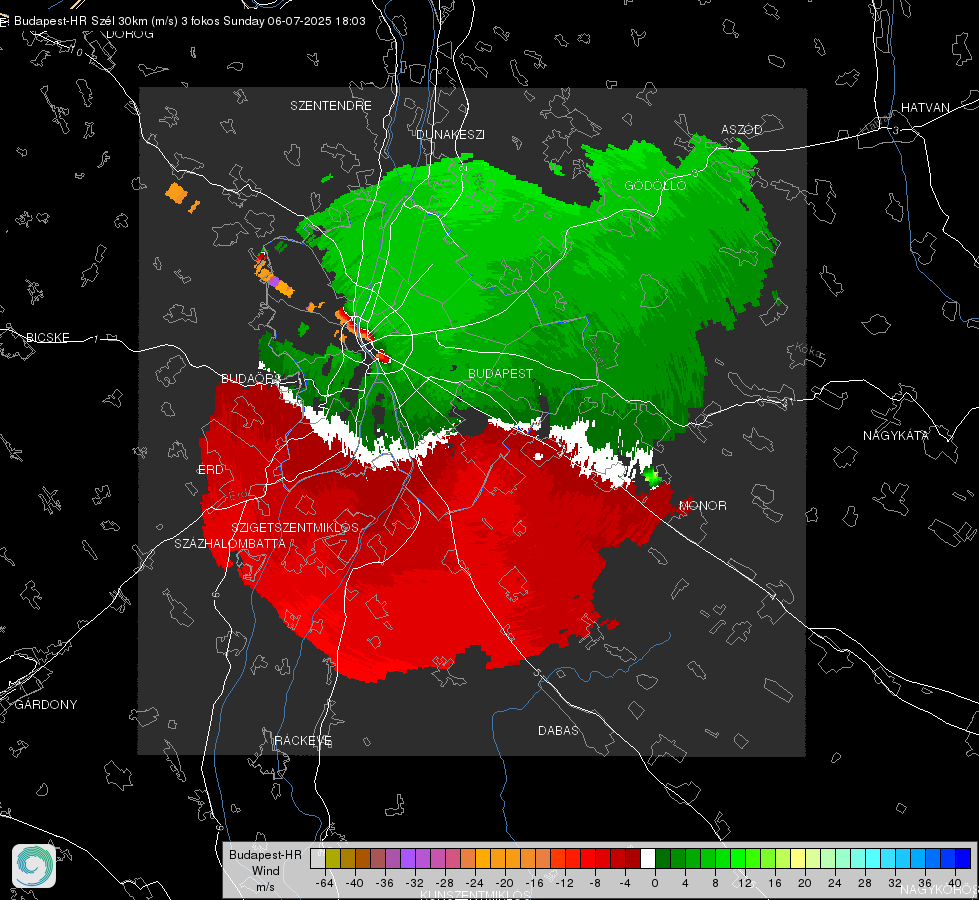Click the -4 legend value
This screenshot has height=900, width=979.
pyautogui.click(x=625, y=883)
